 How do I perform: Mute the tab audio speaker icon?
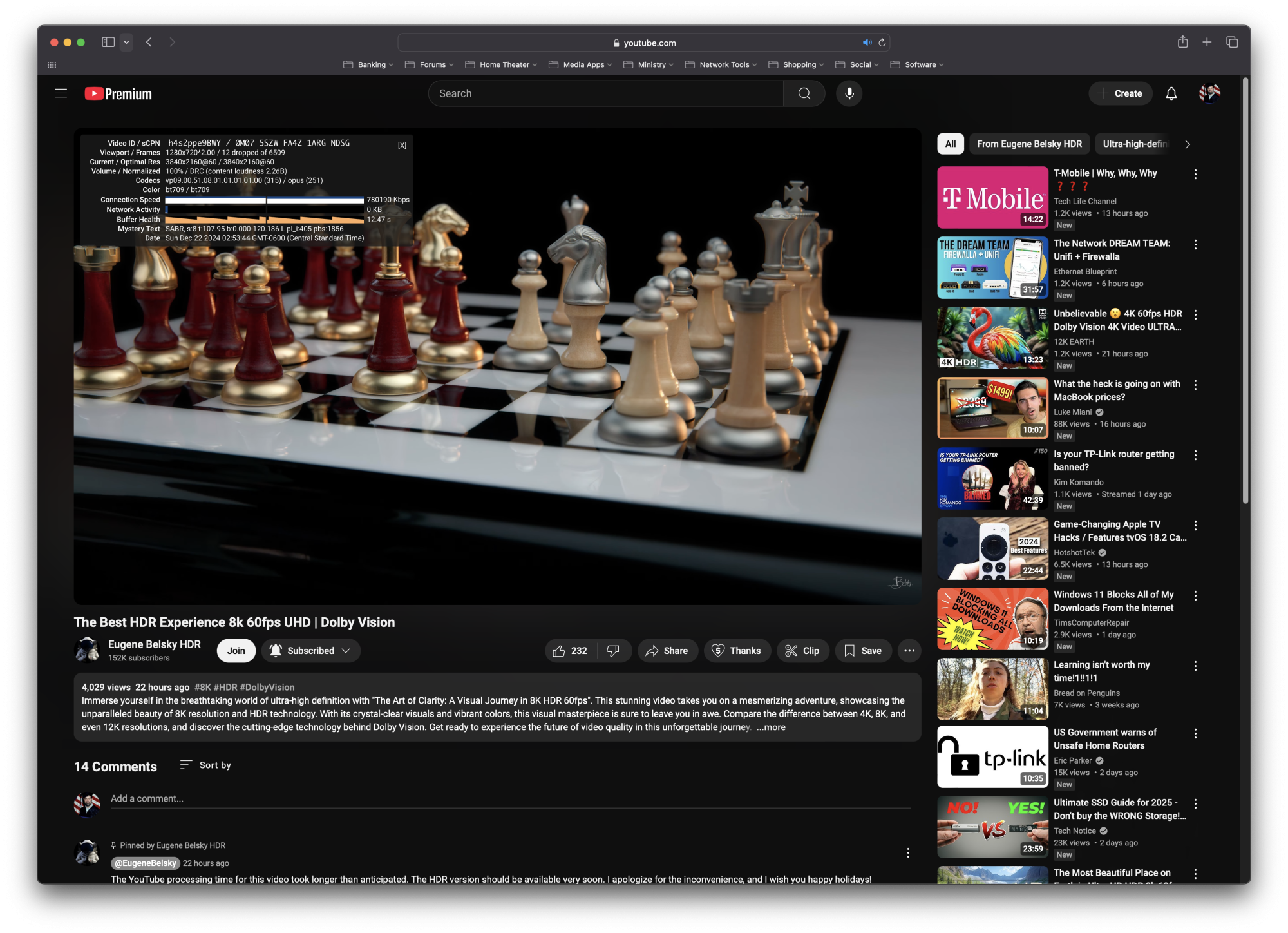point(867,43)
